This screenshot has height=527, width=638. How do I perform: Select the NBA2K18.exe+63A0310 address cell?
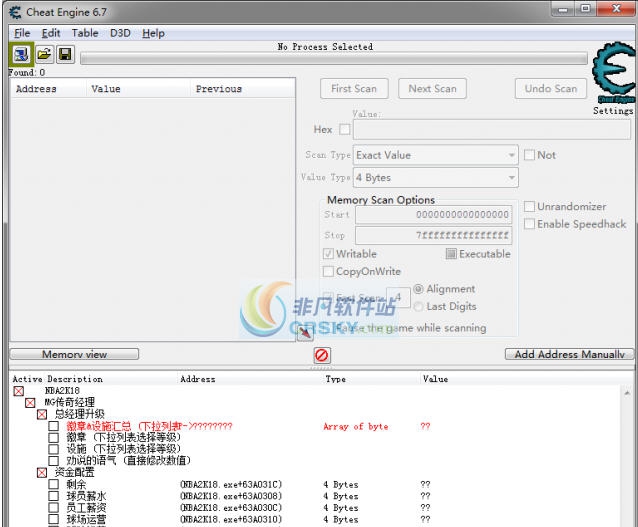pyautogui.click(x=231, y=519)
